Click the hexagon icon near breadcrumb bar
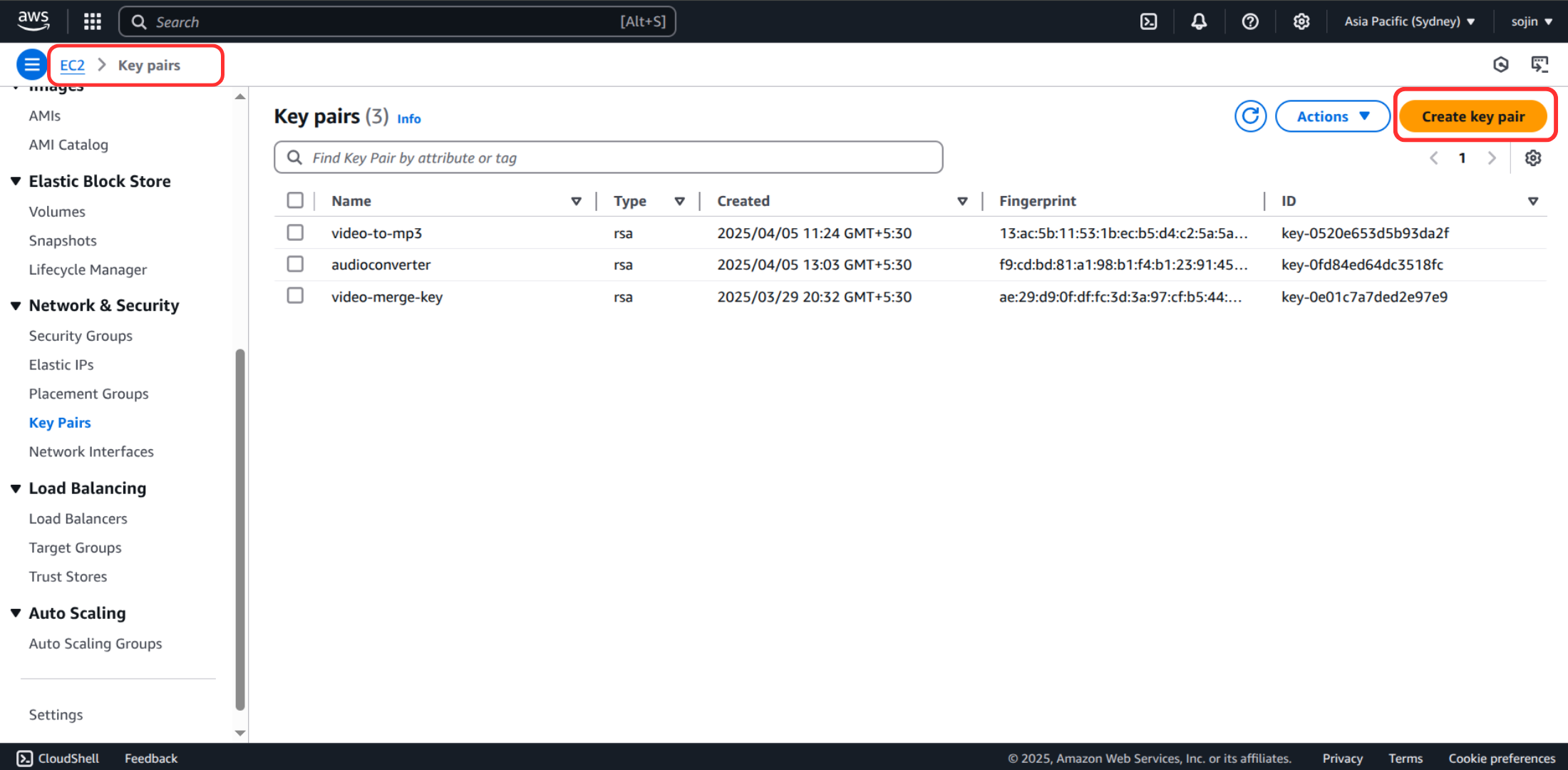This screenshot has width=1568, height=770. [1501, 65]
